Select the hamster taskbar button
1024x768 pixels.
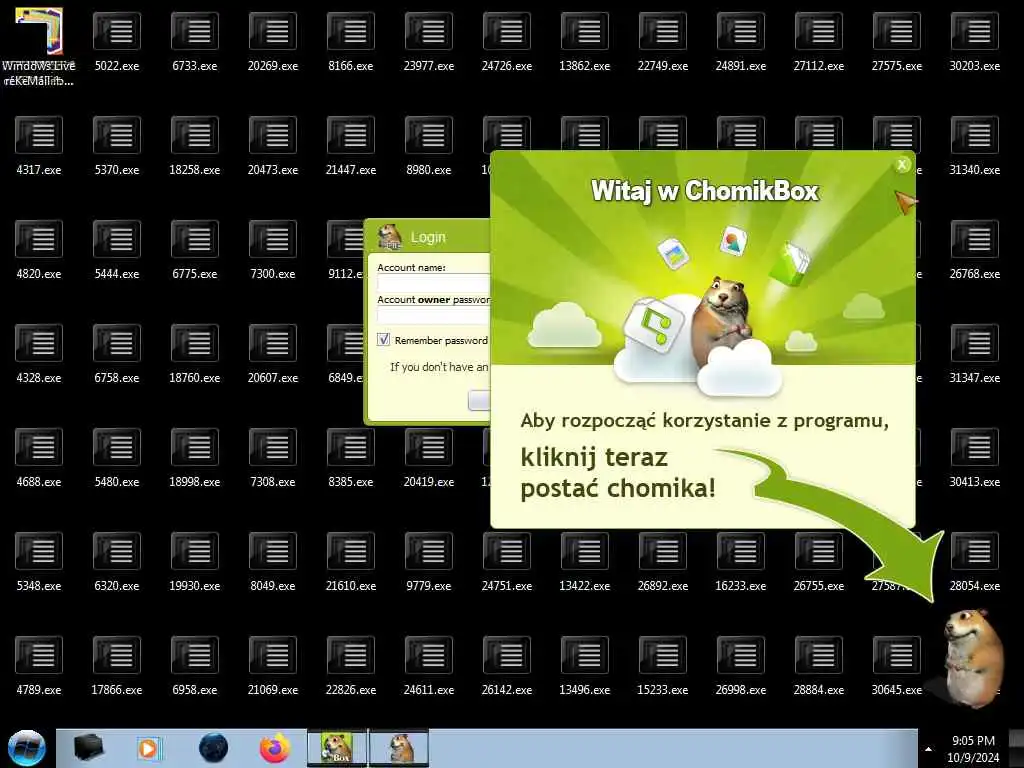[400, 748]
